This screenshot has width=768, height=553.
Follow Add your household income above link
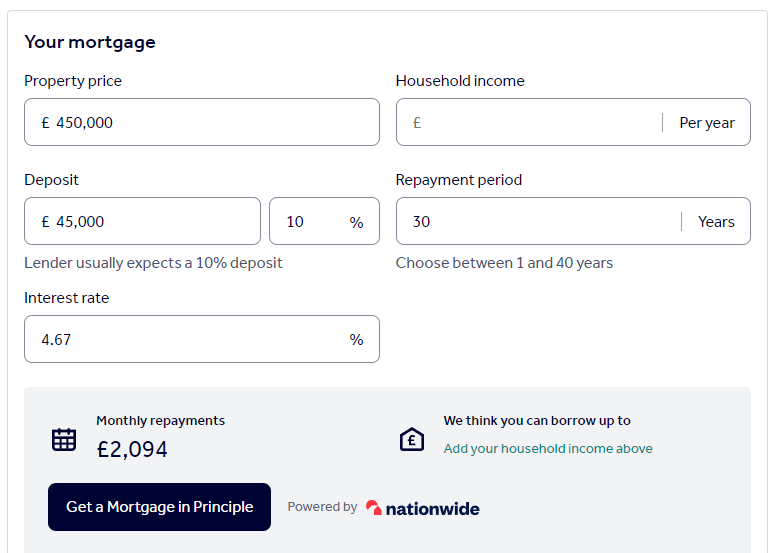tap(548, 449)
